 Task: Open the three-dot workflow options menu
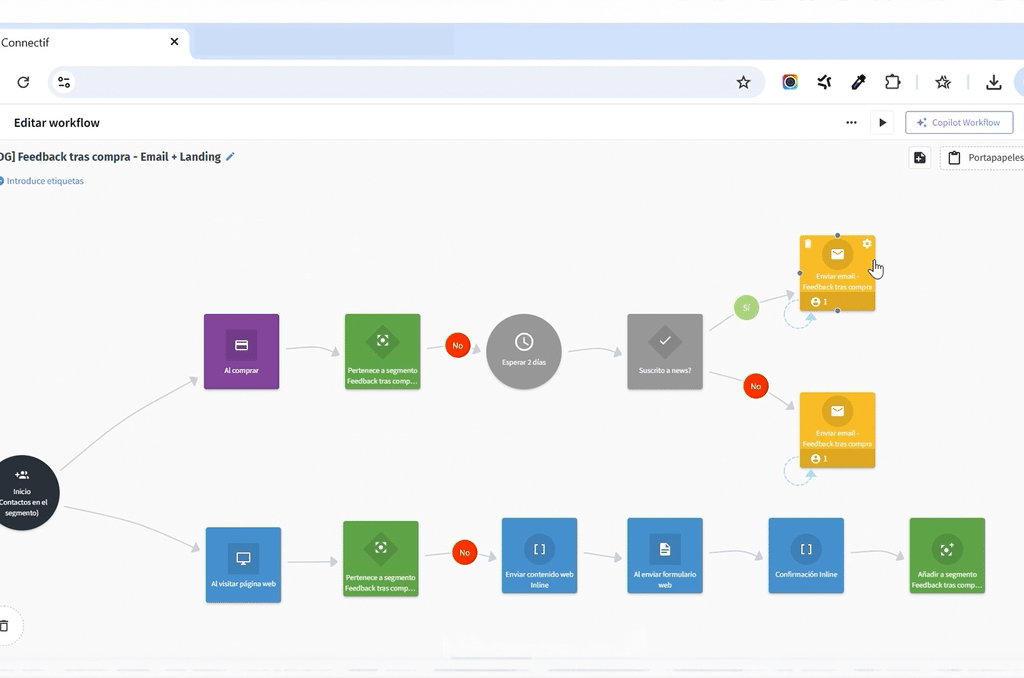click(851, 122)
